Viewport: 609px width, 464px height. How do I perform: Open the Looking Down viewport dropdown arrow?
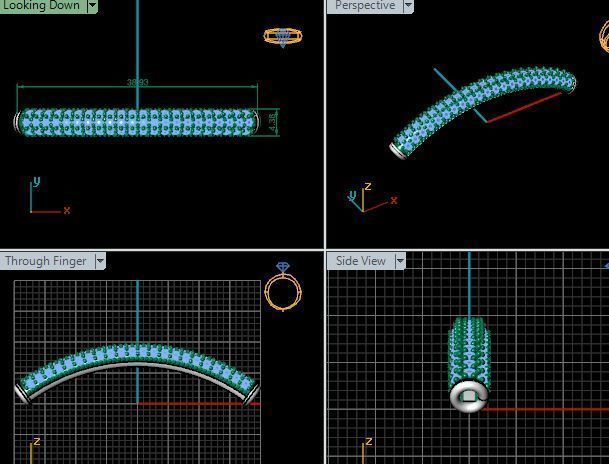(x=92, y=5)
